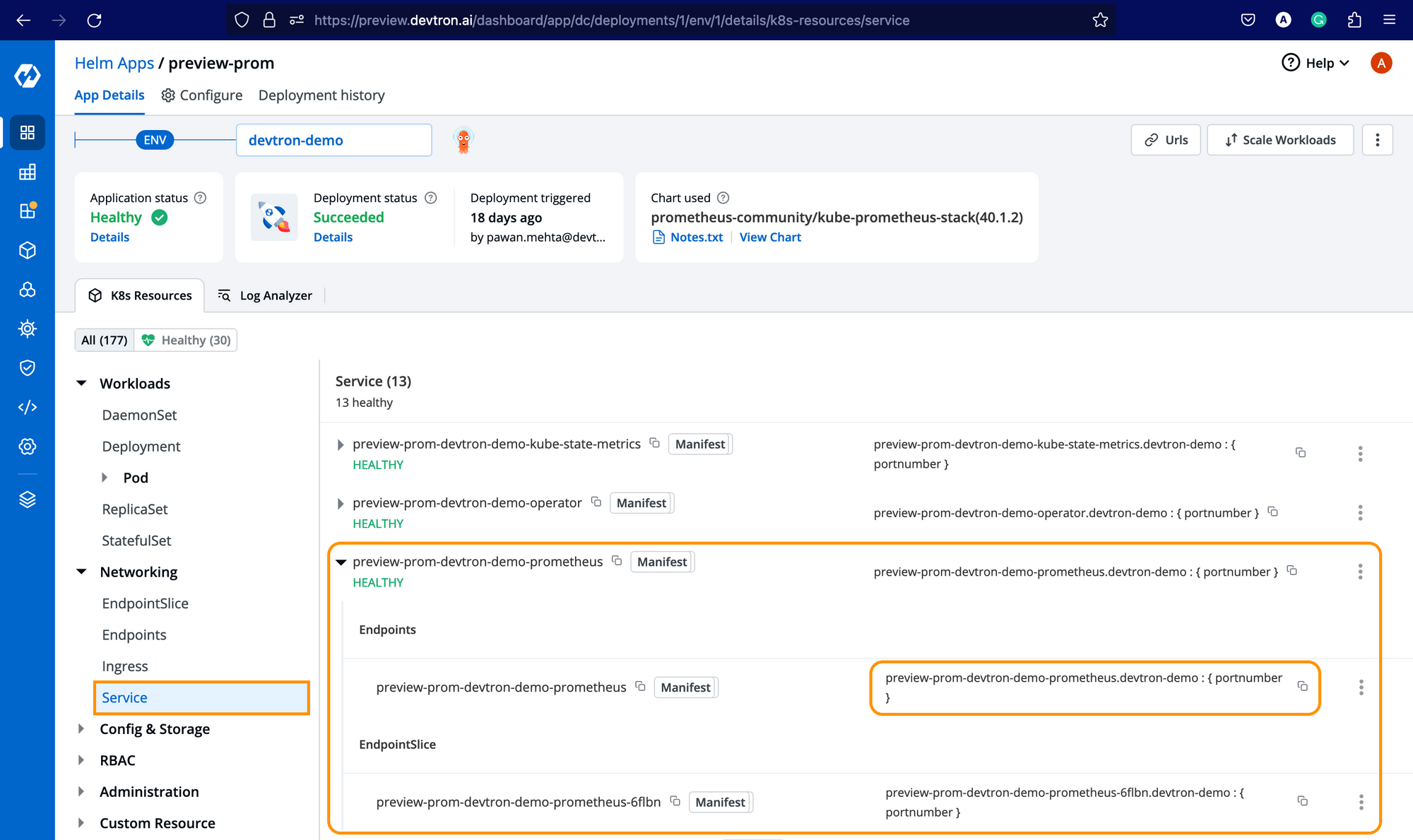Click the View Chart link
Viewport: 1413px width, 840px height.
tap(770, 237)
